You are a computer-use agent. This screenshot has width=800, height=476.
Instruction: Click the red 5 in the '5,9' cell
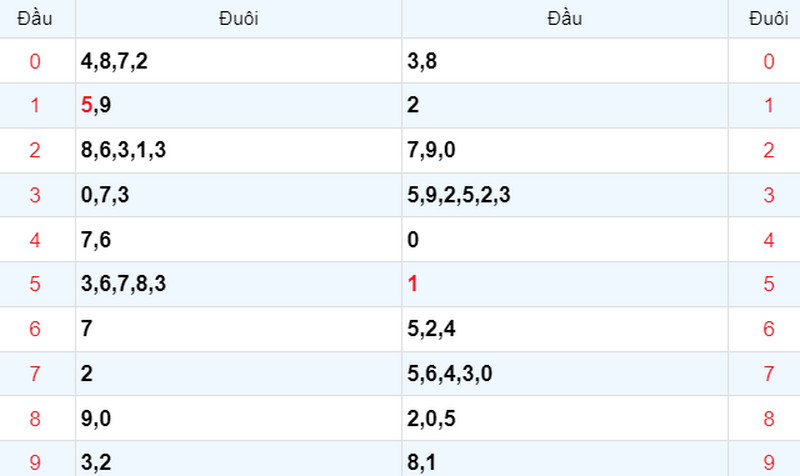[x=86, y=105]
